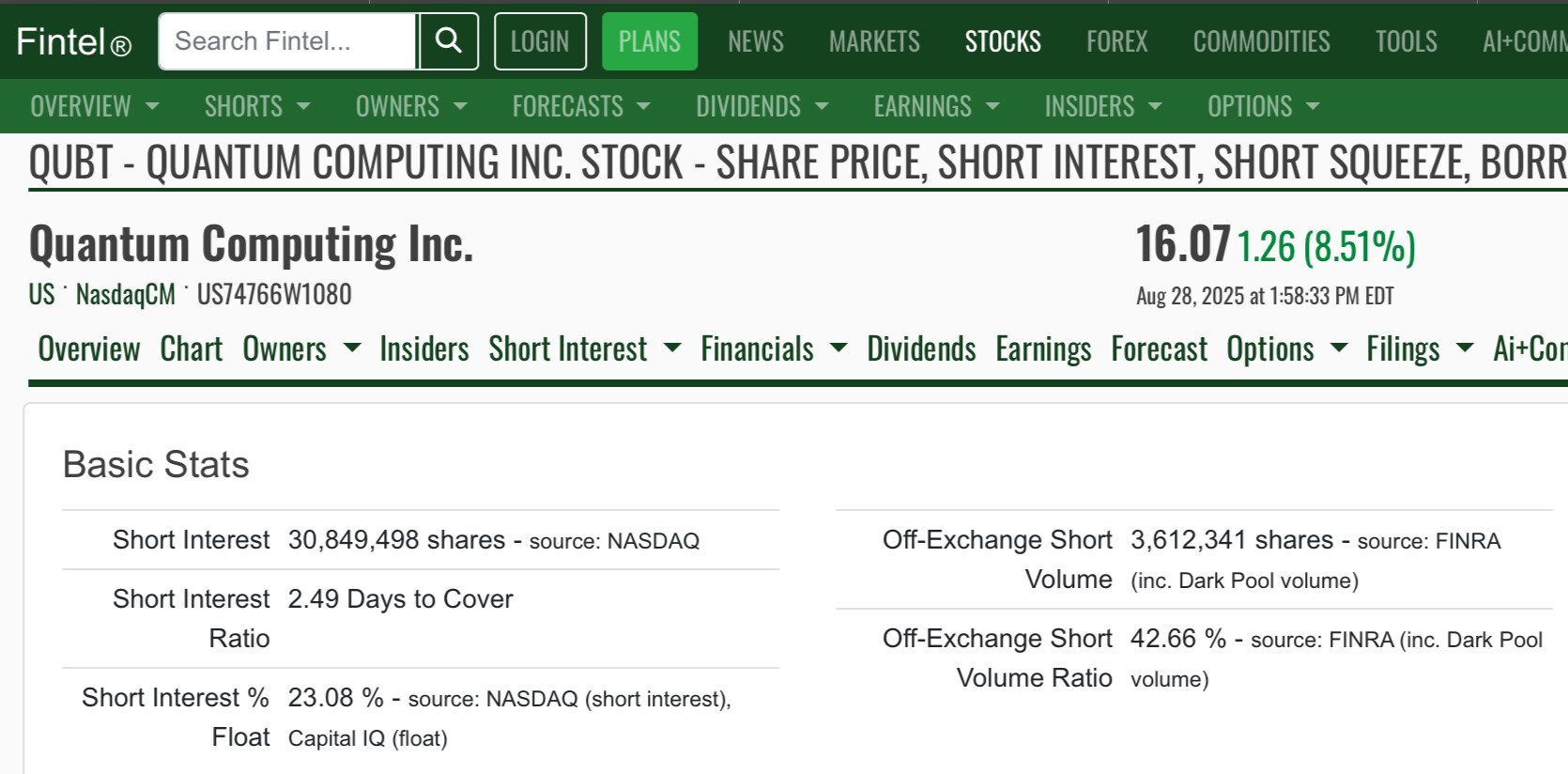Expand the OPTIONS dropdown in green bar

click(x=1264, y=106)
